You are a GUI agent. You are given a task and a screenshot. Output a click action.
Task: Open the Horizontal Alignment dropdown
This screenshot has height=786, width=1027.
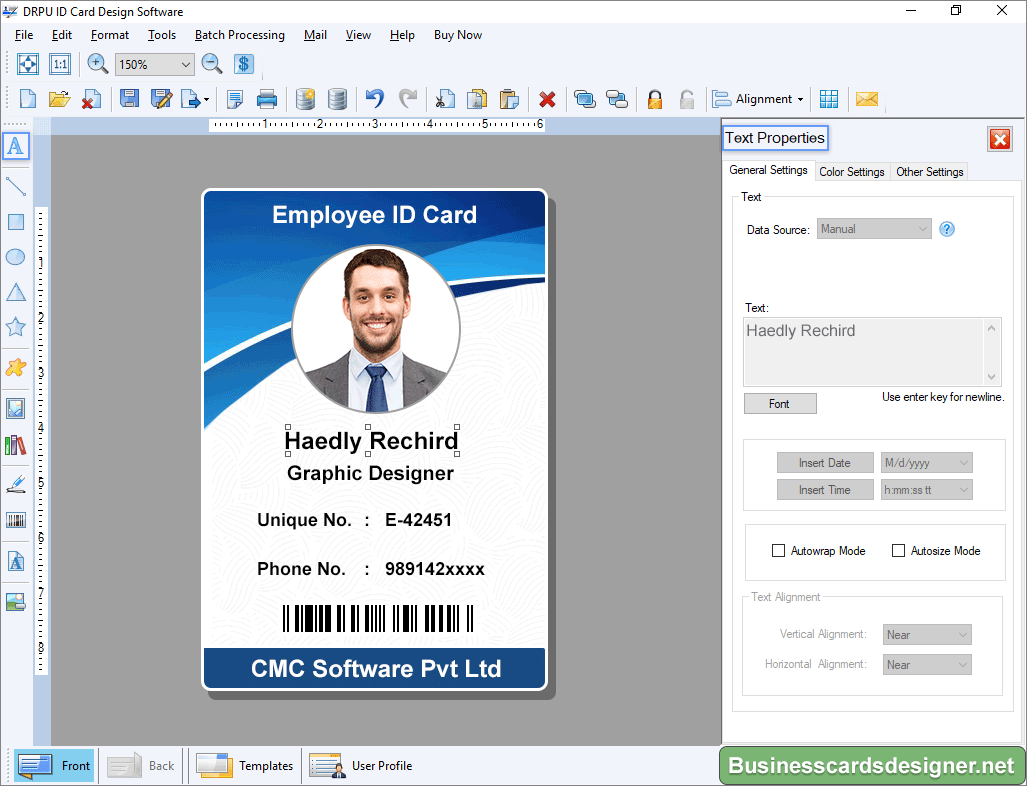(x=927, y=664)
